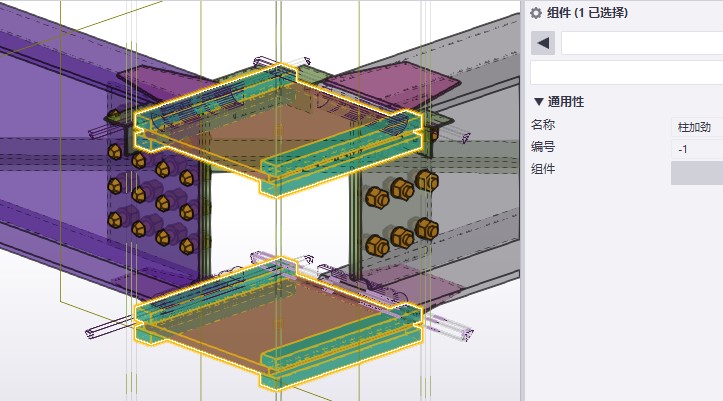Click the field beside the back arrow
Image resolution: width=723 pixels, height=401 pixels.
point(642,43)
